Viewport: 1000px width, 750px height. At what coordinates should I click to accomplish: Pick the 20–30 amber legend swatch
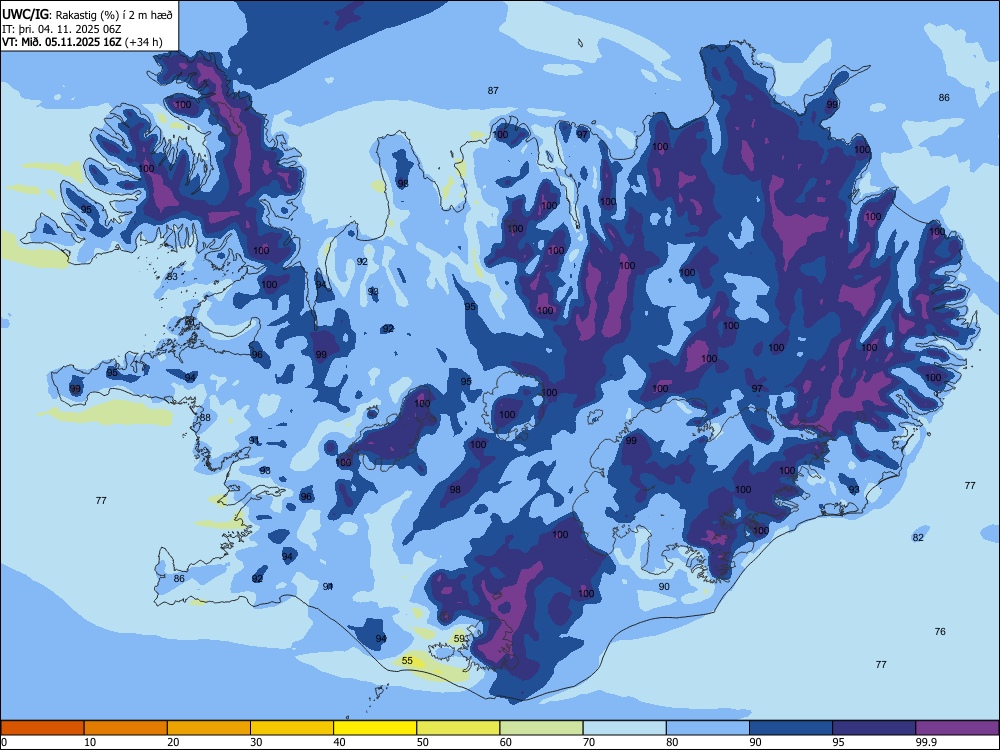209,728
